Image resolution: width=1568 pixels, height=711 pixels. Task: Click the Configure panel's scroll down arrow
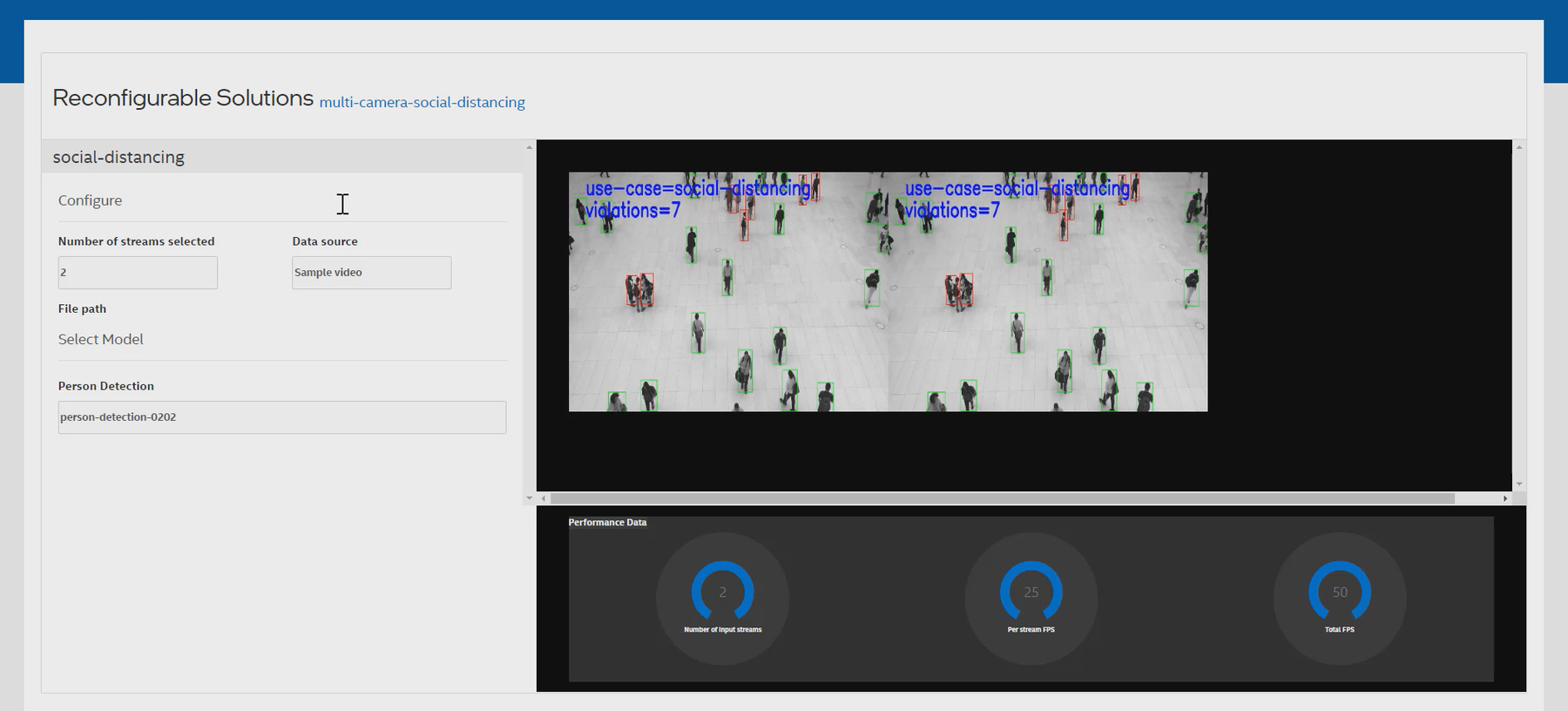click(529, 498)
